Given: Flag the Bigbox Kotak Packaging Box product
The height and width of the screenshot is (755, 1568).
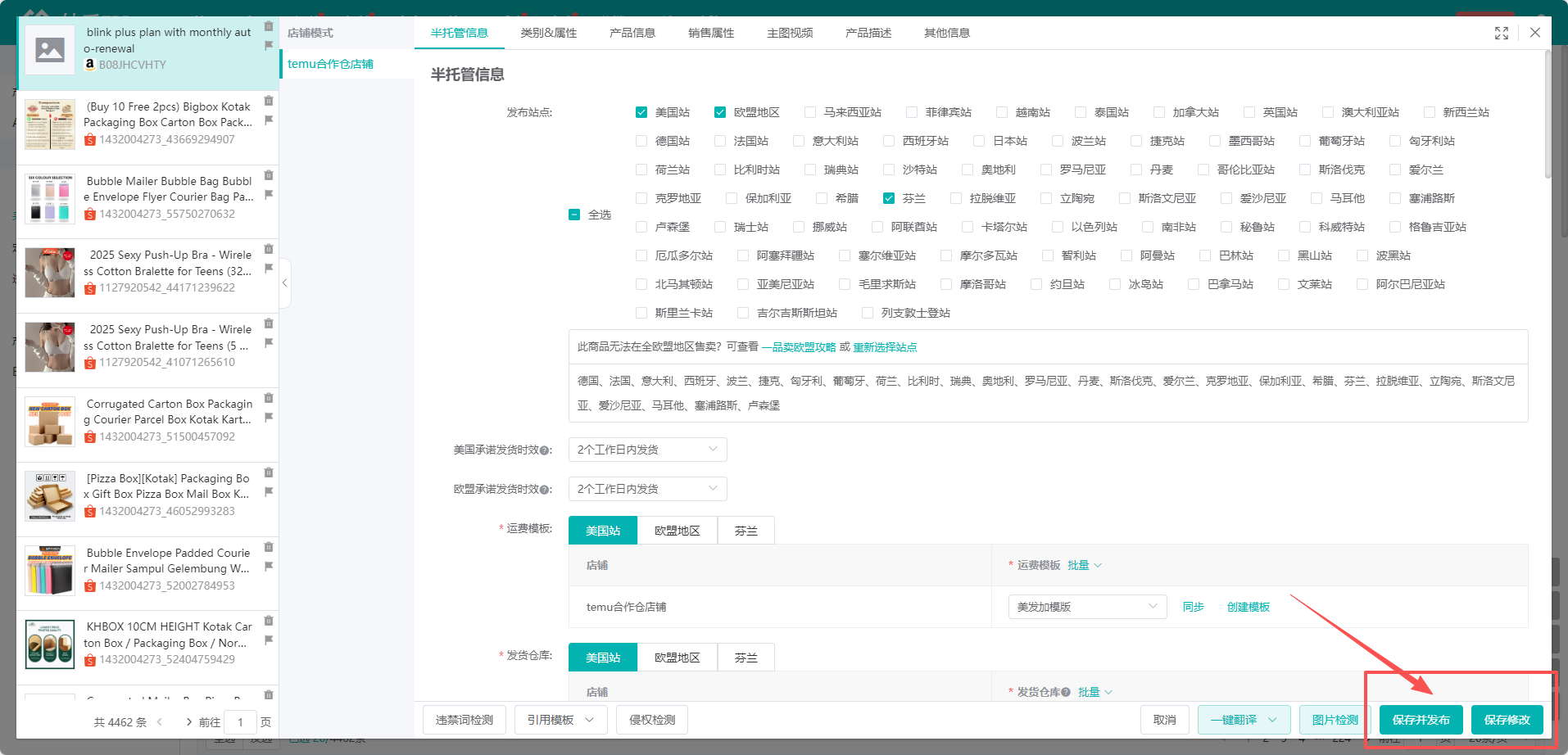Looking at the screenshot, I should [269, 120].
